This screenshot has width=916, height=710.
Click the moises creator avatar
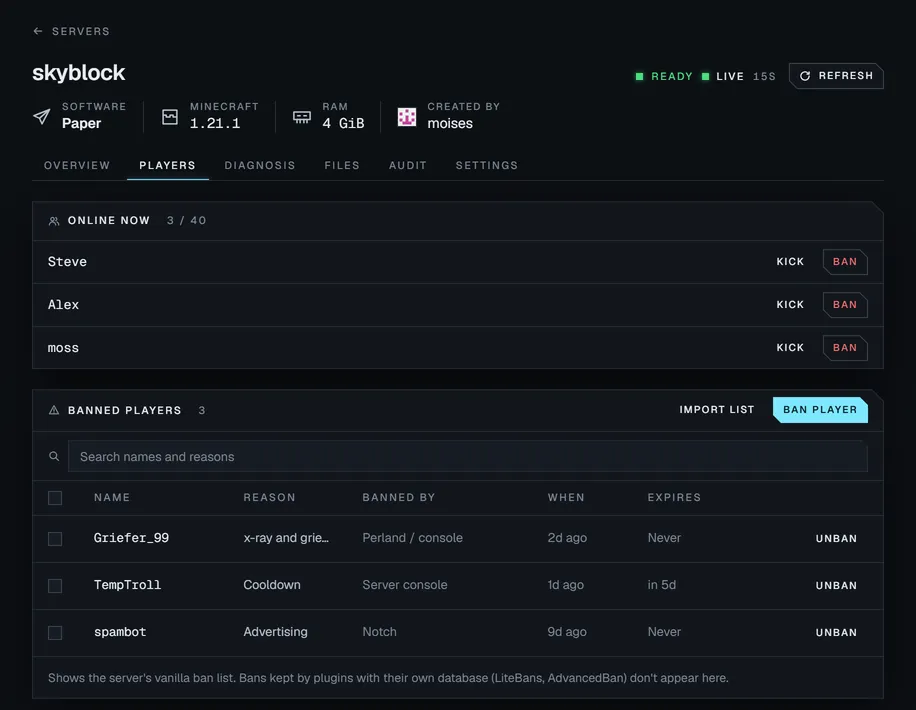coord(407,117)
